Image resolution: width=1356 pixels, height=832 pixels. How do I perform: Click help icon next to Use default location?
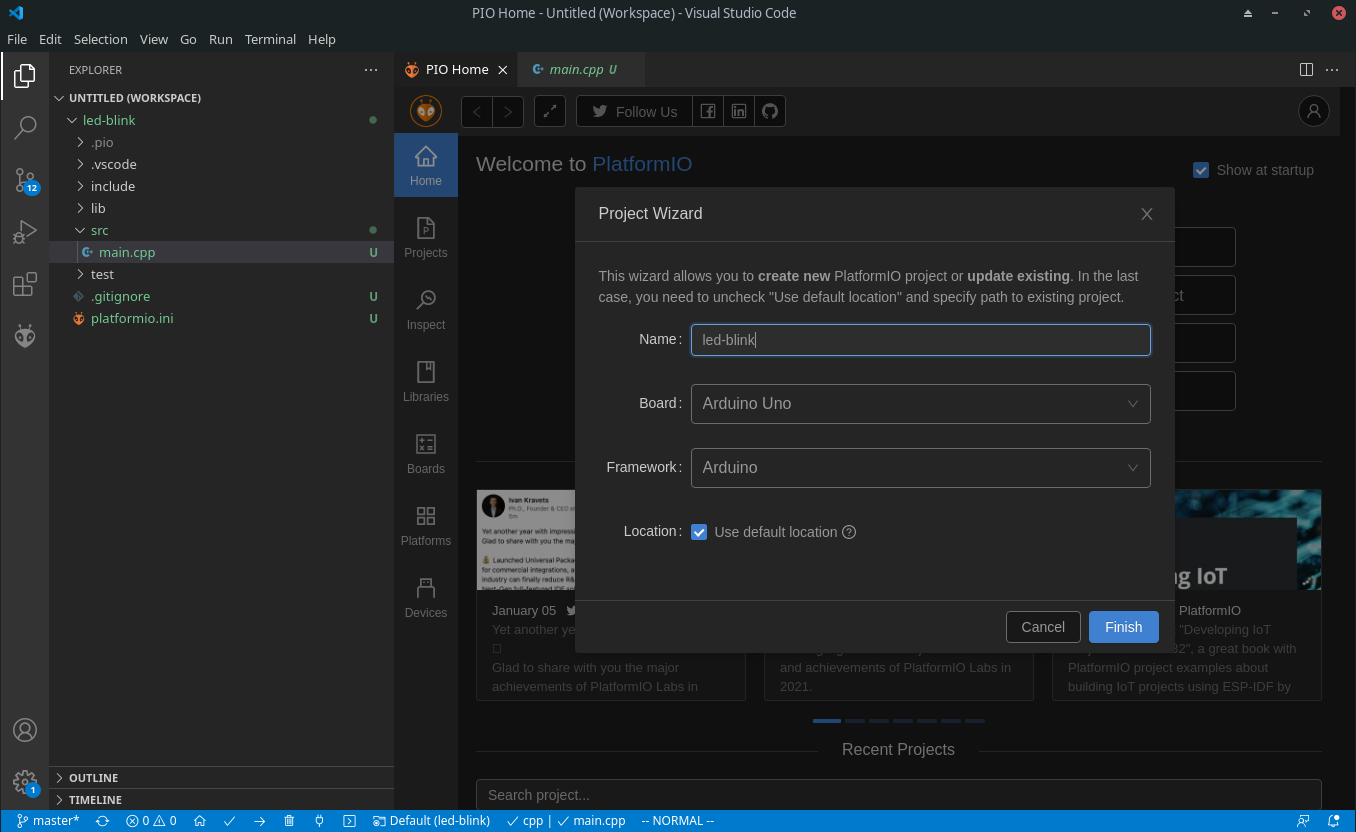coord(849,532)
